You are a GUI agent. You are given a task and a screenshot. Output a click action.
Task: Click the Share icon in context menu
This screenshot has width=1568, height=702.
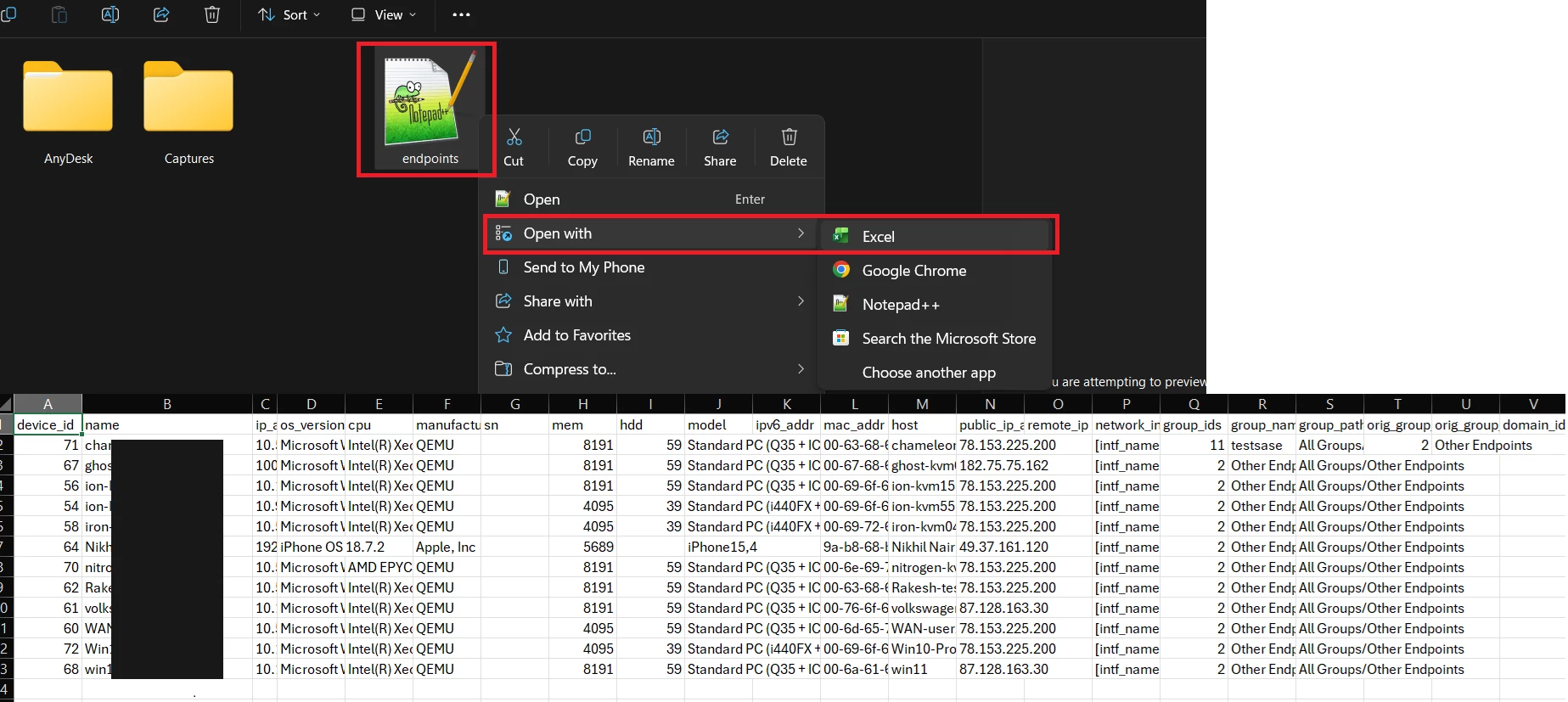pyautogui.click(x=720, y=138)
